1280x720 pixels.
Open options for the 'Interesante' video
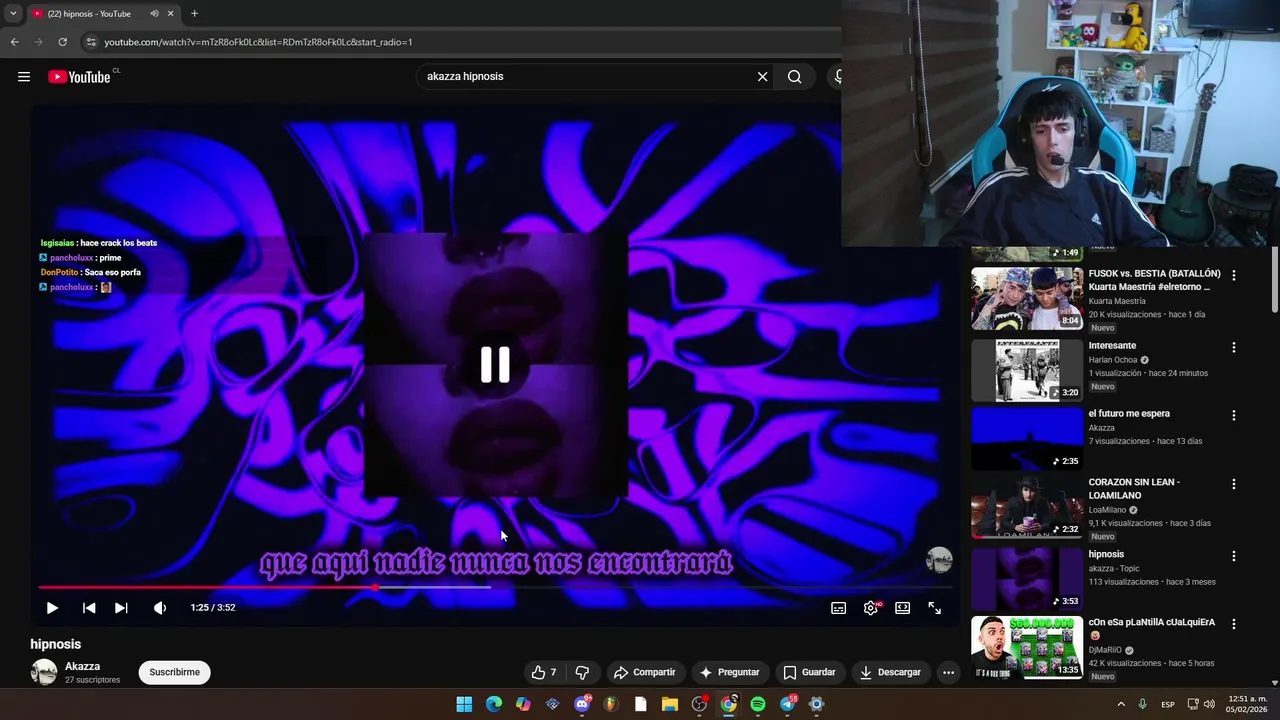point(1233,347)
